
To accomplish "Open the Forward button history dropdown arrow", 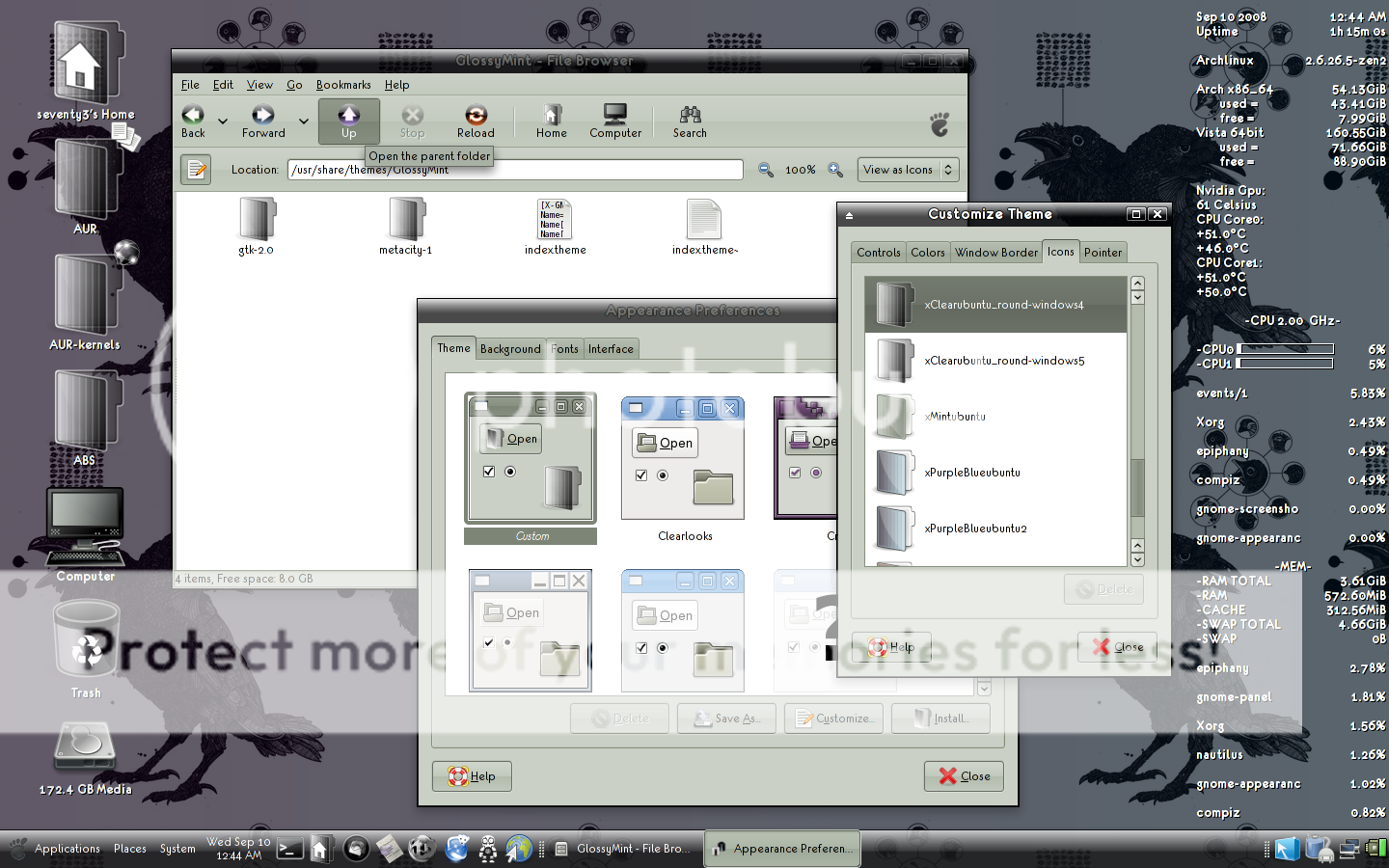I will pyautogui.click(x=303, y=122).
